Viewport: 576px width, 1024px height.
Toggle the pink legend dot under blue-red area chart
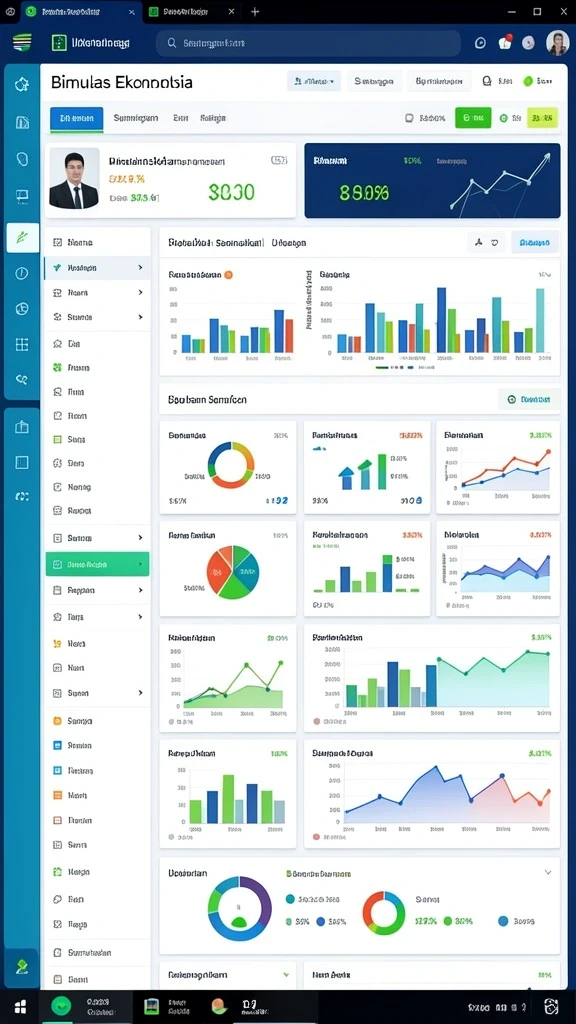tap(317, 837)
